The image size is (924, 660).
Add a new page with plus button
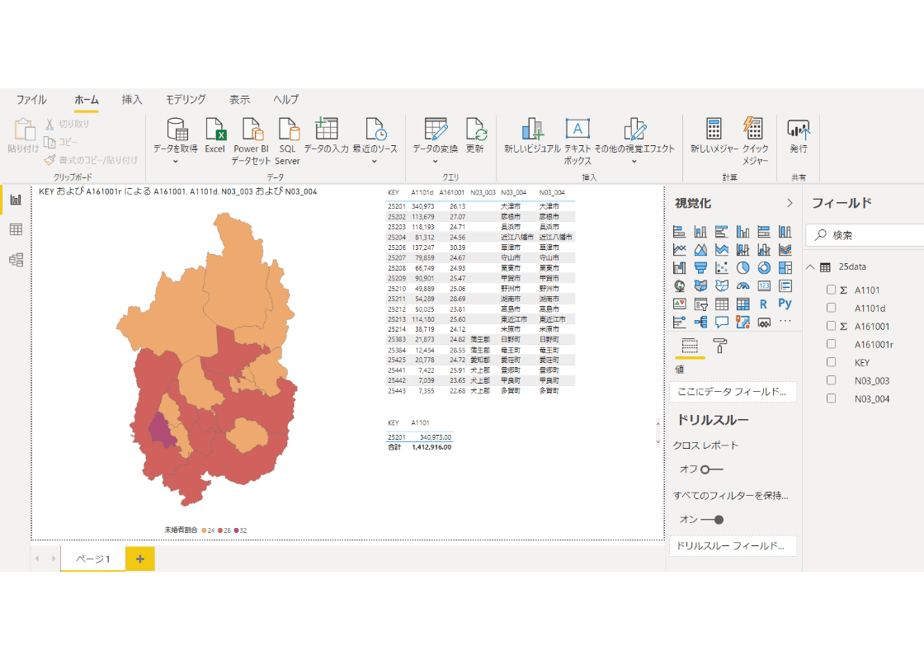(140, 559)
